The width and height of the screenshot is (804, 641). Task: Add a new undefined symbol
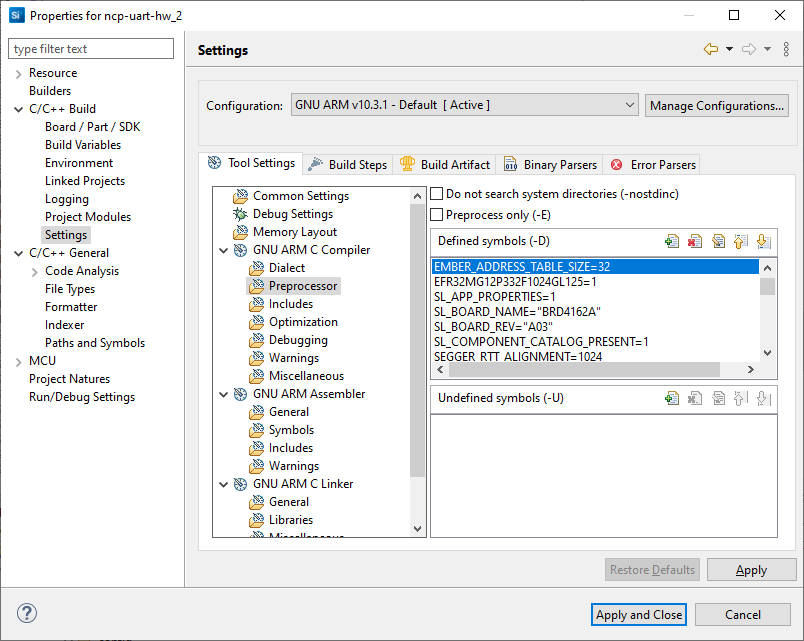tap(672, 397)
